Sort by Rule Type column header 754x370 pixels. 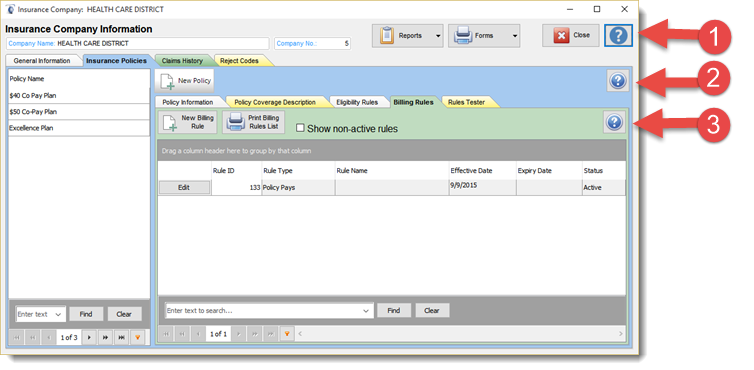coord(298,171)
